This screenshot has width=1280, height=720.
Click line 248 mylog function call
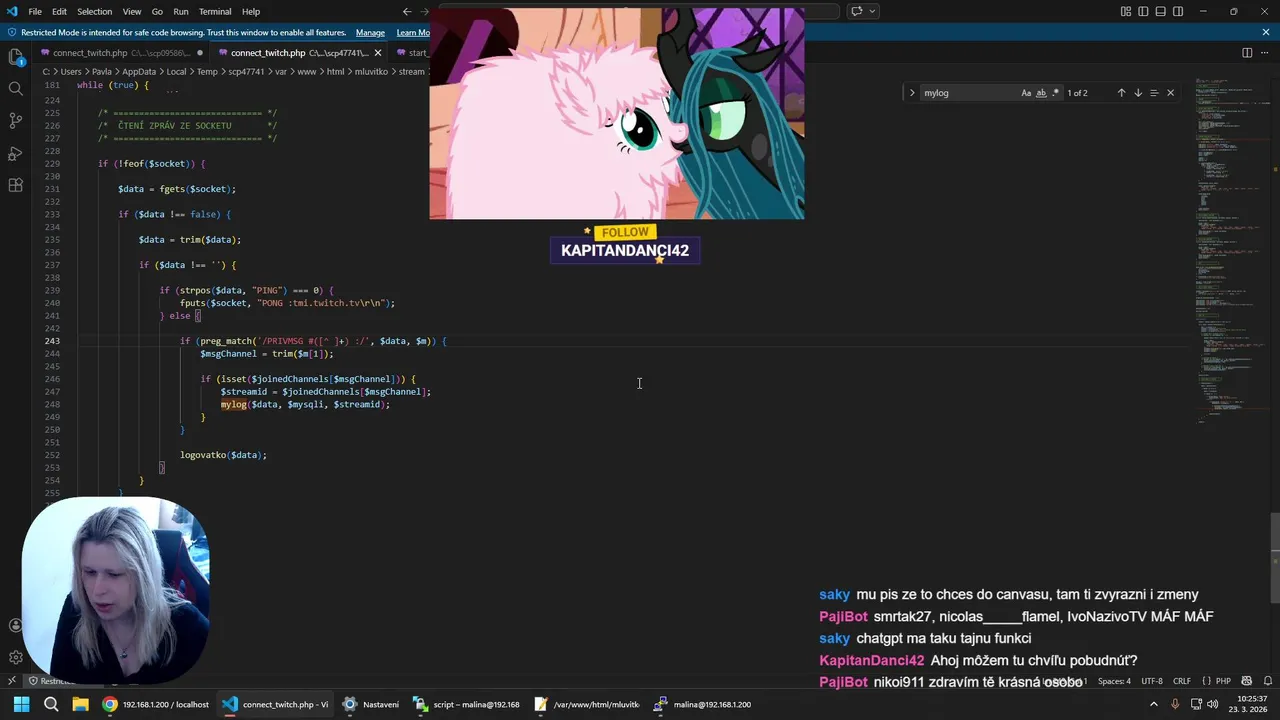305,404
